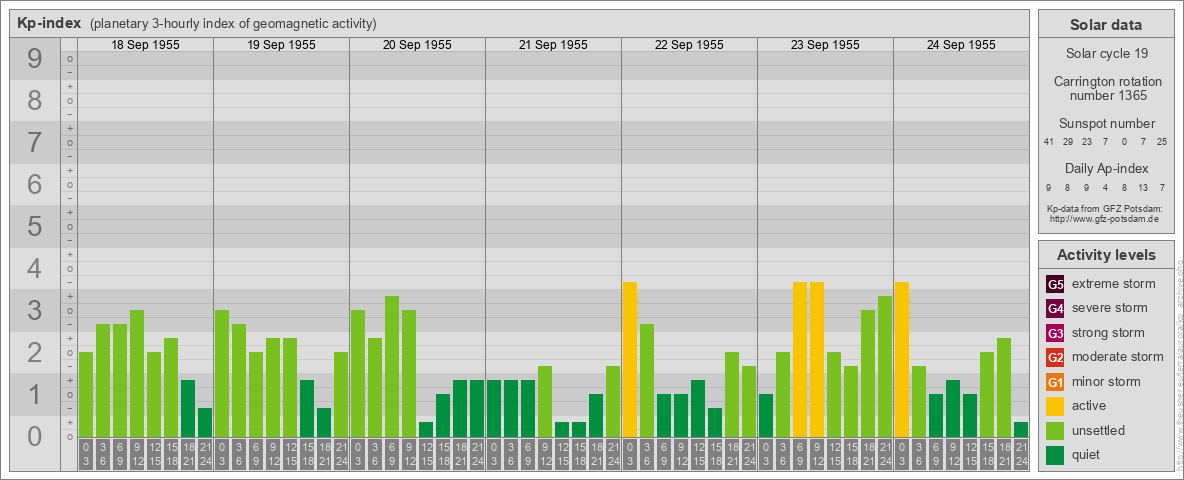
Task: Click the 20 Sep 1955 date header
Action: (418, 45)
